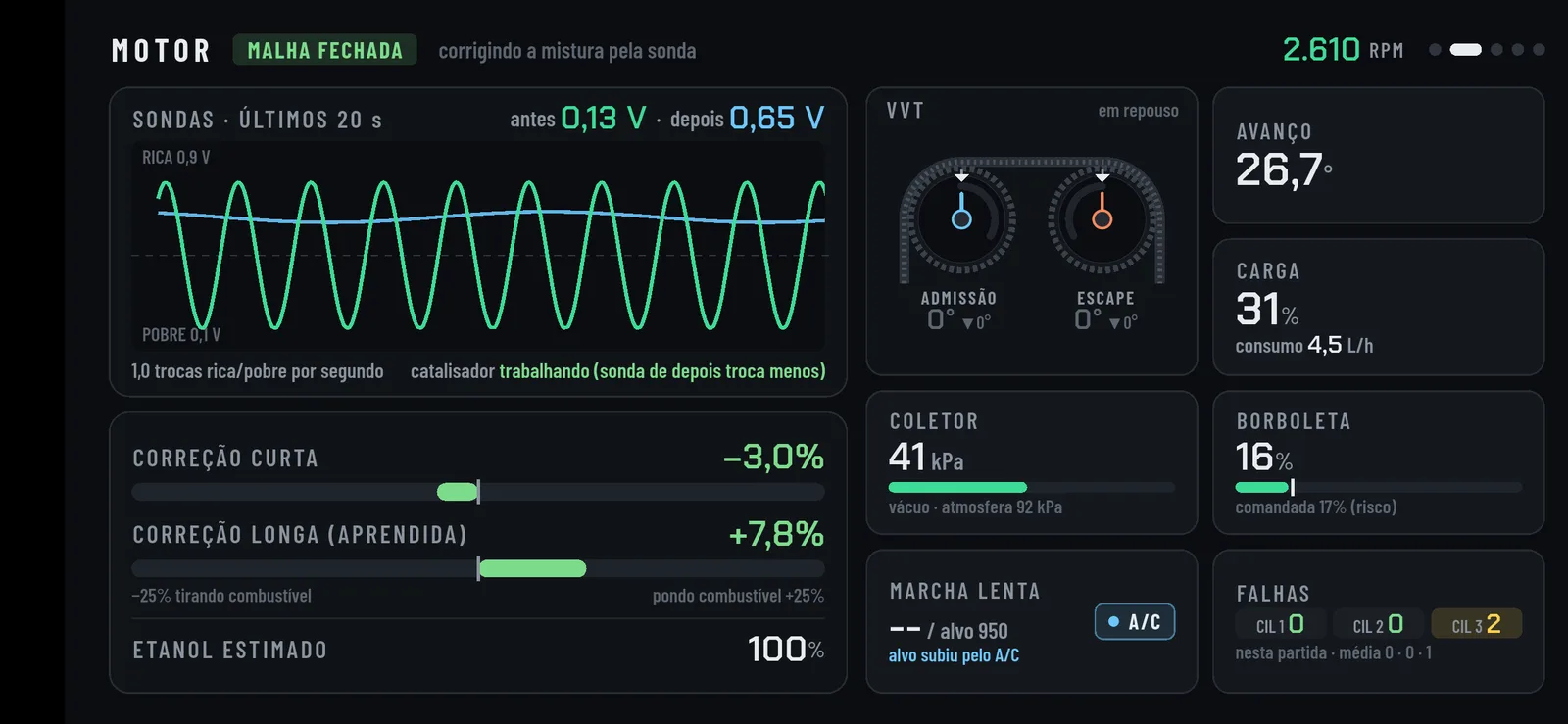This screenshot has height=724, width=1568.
Task: Tap the oxygen sensor waveform chart
Action: pyautogui.click(x=478, y=247)
